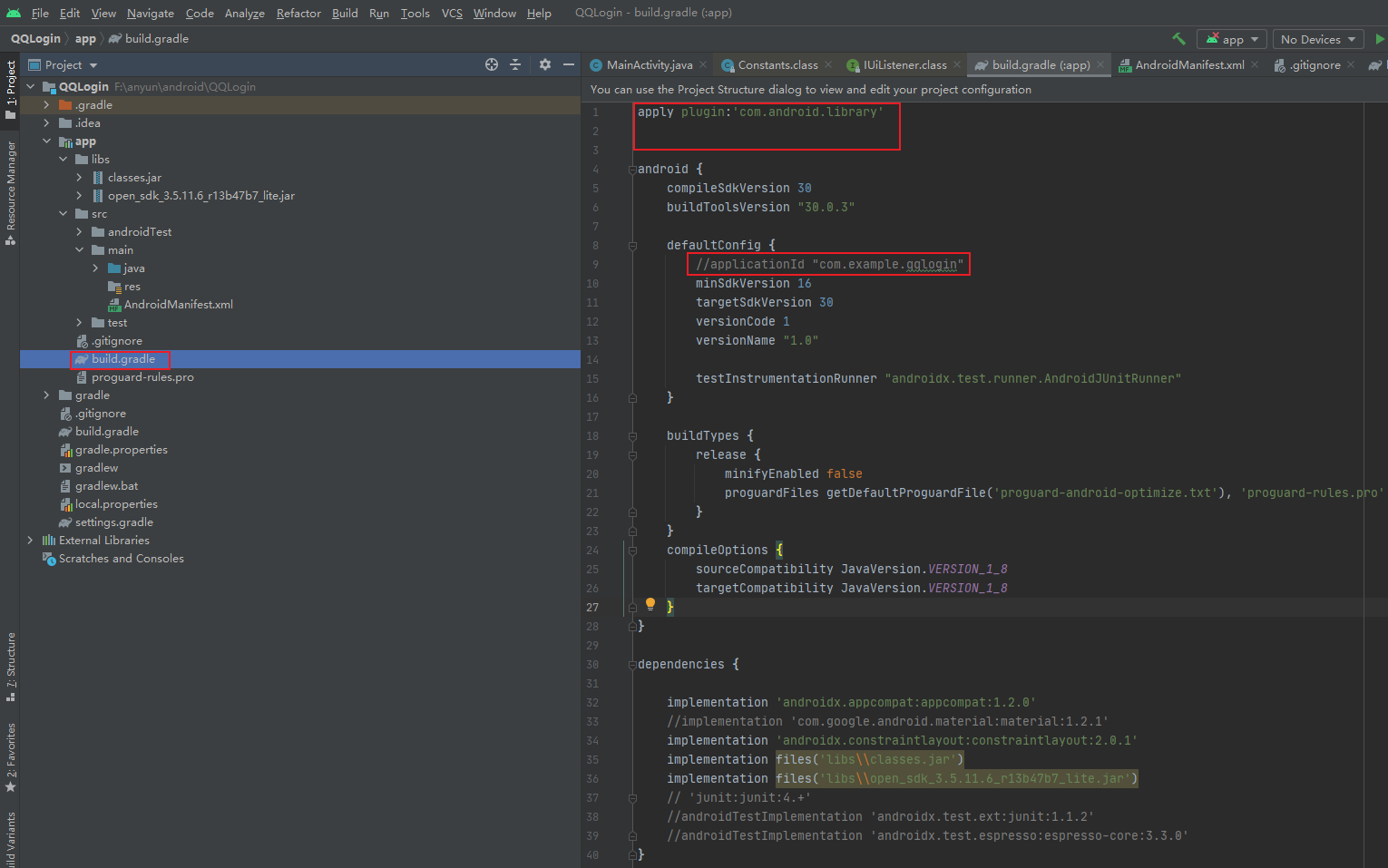Open the File menu
The width and height of the screenshot is (1388, 868).
click(40, 13)
